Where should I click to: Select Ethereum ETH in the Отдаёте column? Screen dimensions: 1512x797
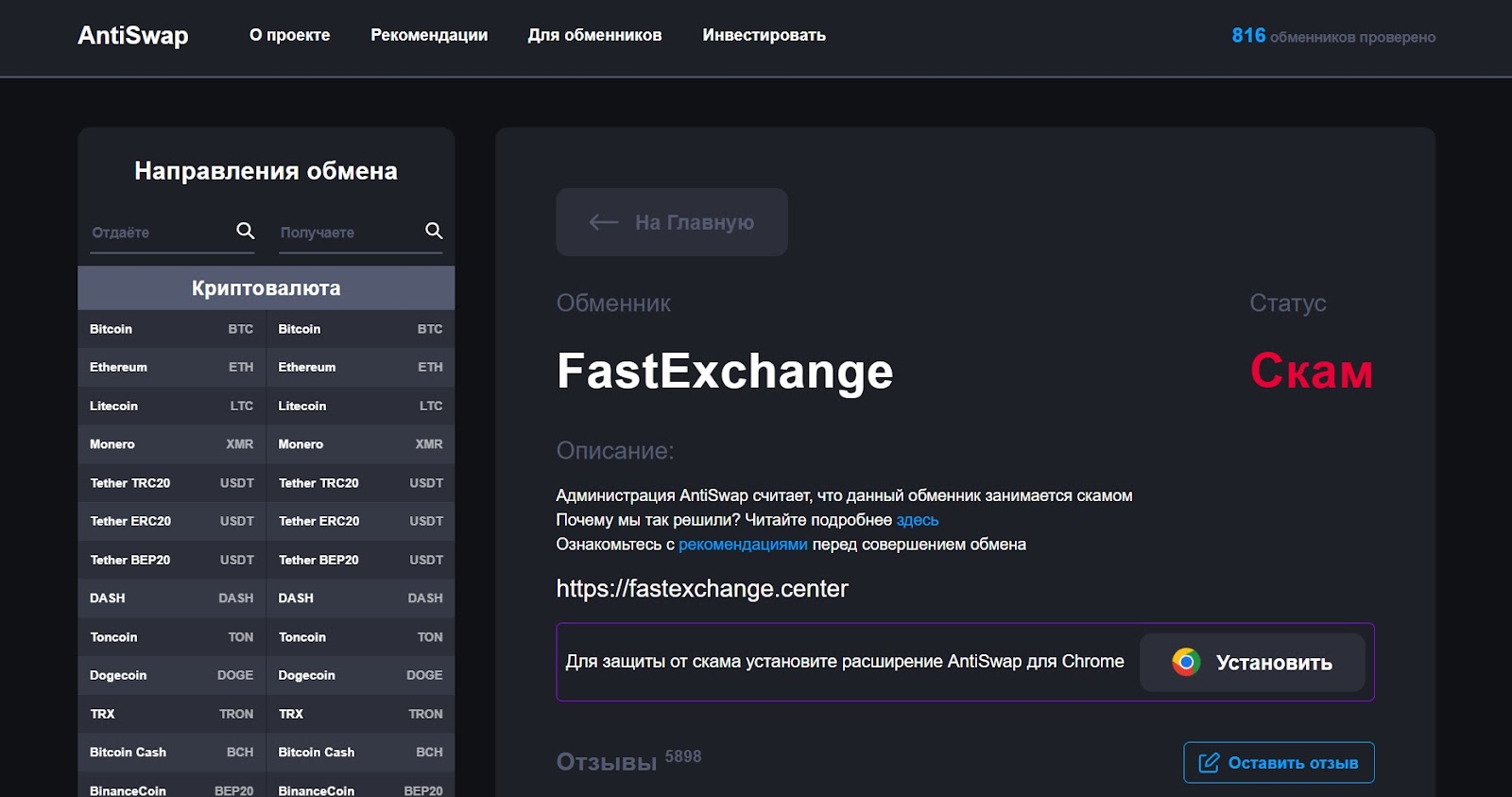[x=172, y=367]
